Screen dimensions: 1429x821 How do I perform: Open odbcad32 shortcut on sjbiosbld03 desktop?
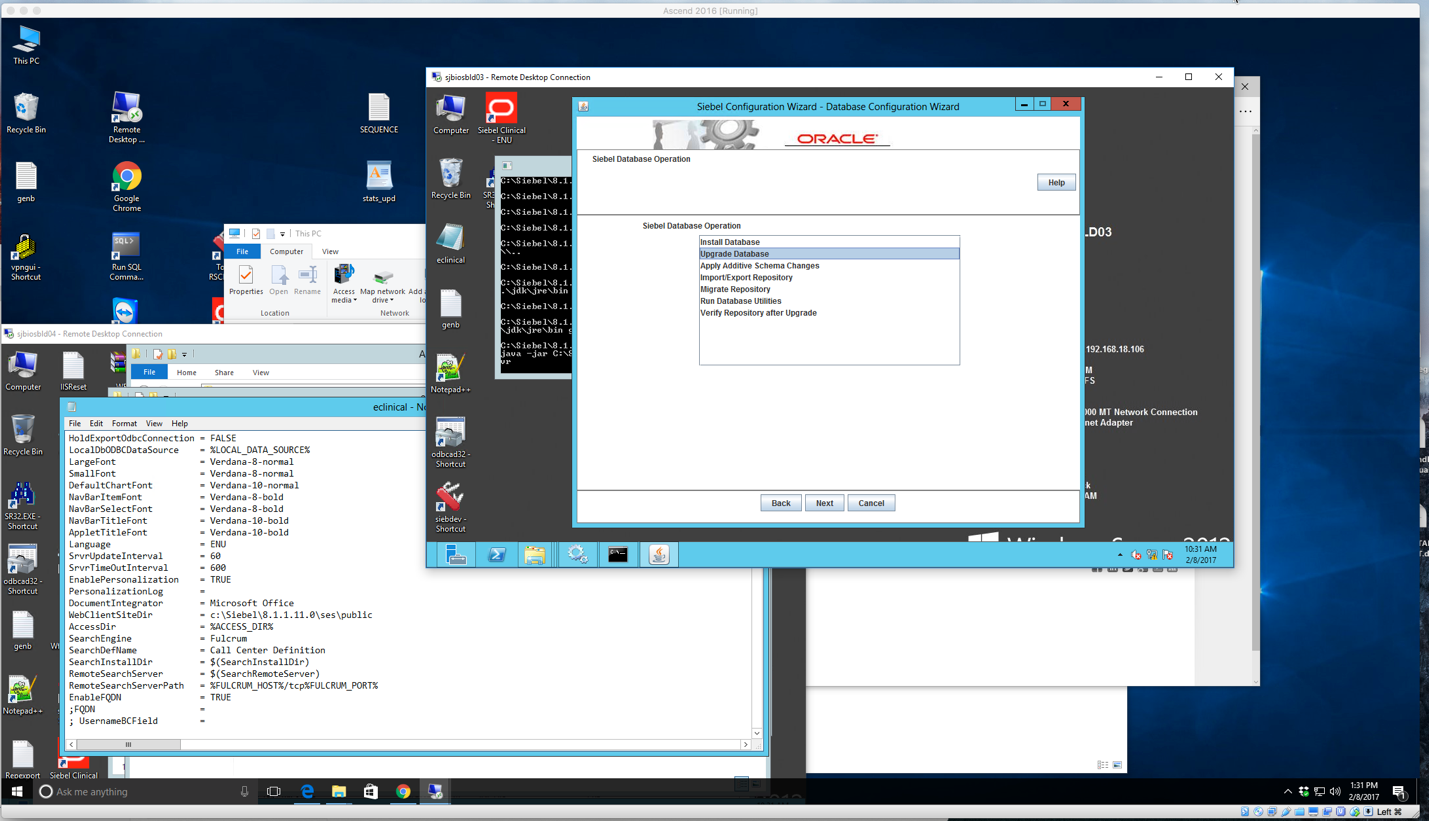[451, 443]
